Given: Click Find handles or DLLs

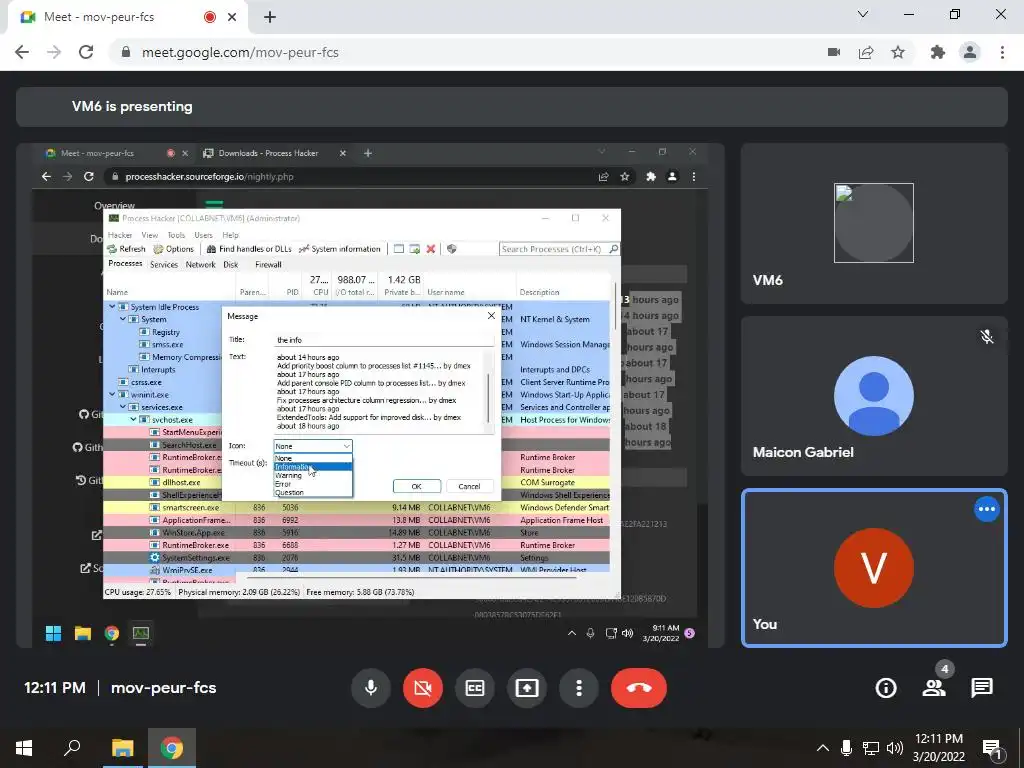Looking at the screenshot, I should 249,249.
